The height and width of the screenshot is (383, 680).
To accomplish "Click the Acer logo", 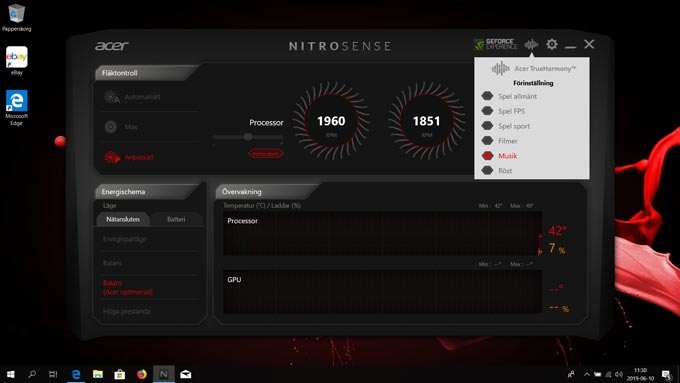I will click(x=112, y=46).
